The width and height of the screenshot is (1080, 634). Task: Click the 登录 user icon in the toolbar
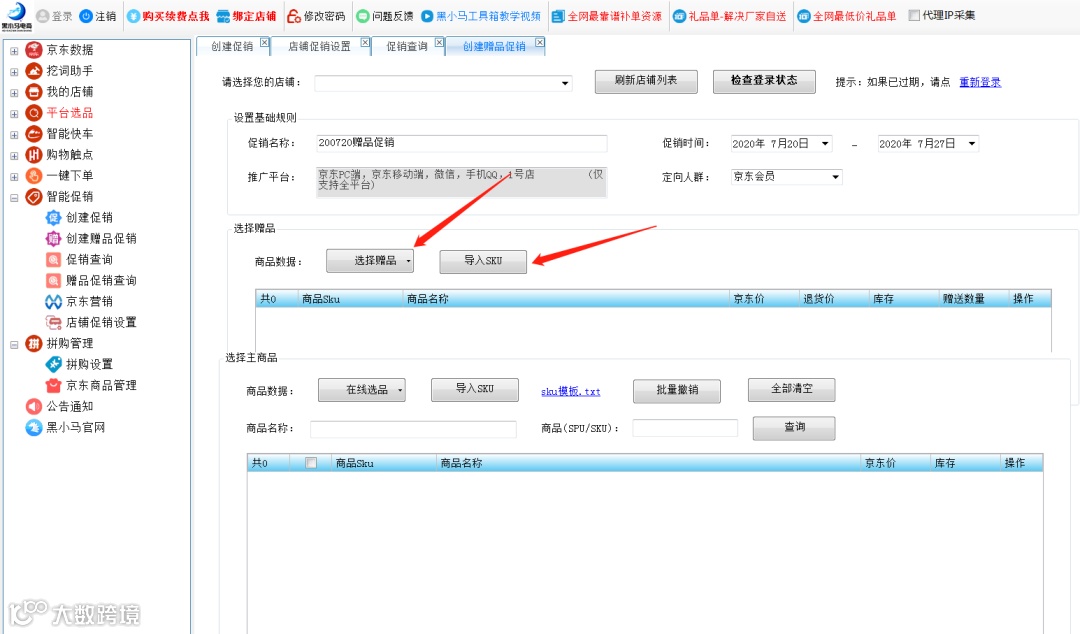point(43,16)
